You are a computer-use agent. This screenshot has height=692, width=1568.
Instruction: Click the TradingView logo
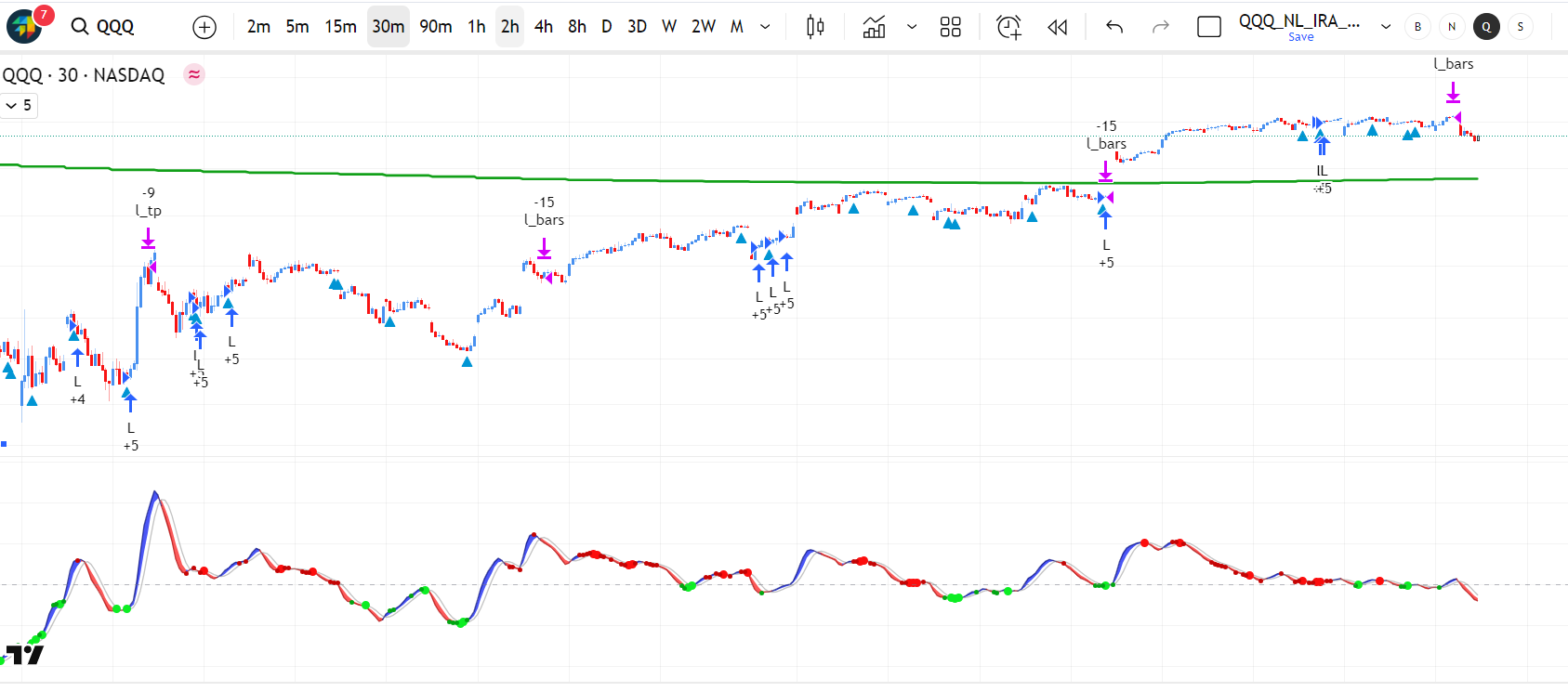pyautogui.click(x=24, y=655)
